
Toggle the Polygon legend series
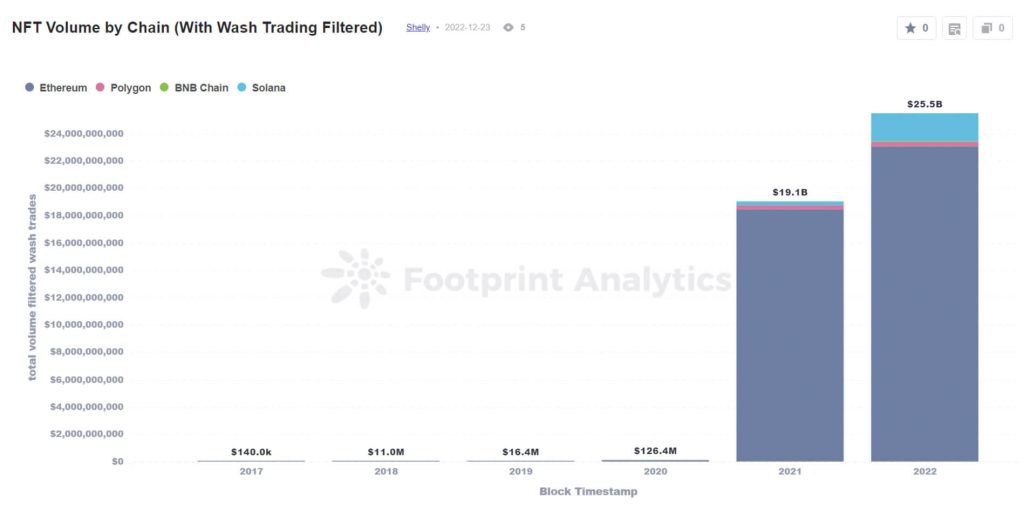click(x=124, y=88)
